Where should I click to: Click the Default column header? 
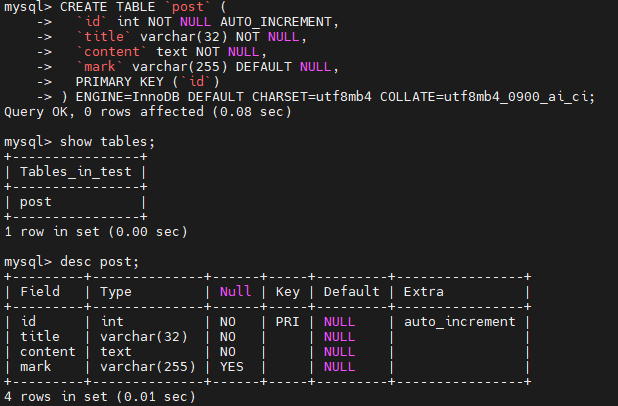[x=350, y=291]
